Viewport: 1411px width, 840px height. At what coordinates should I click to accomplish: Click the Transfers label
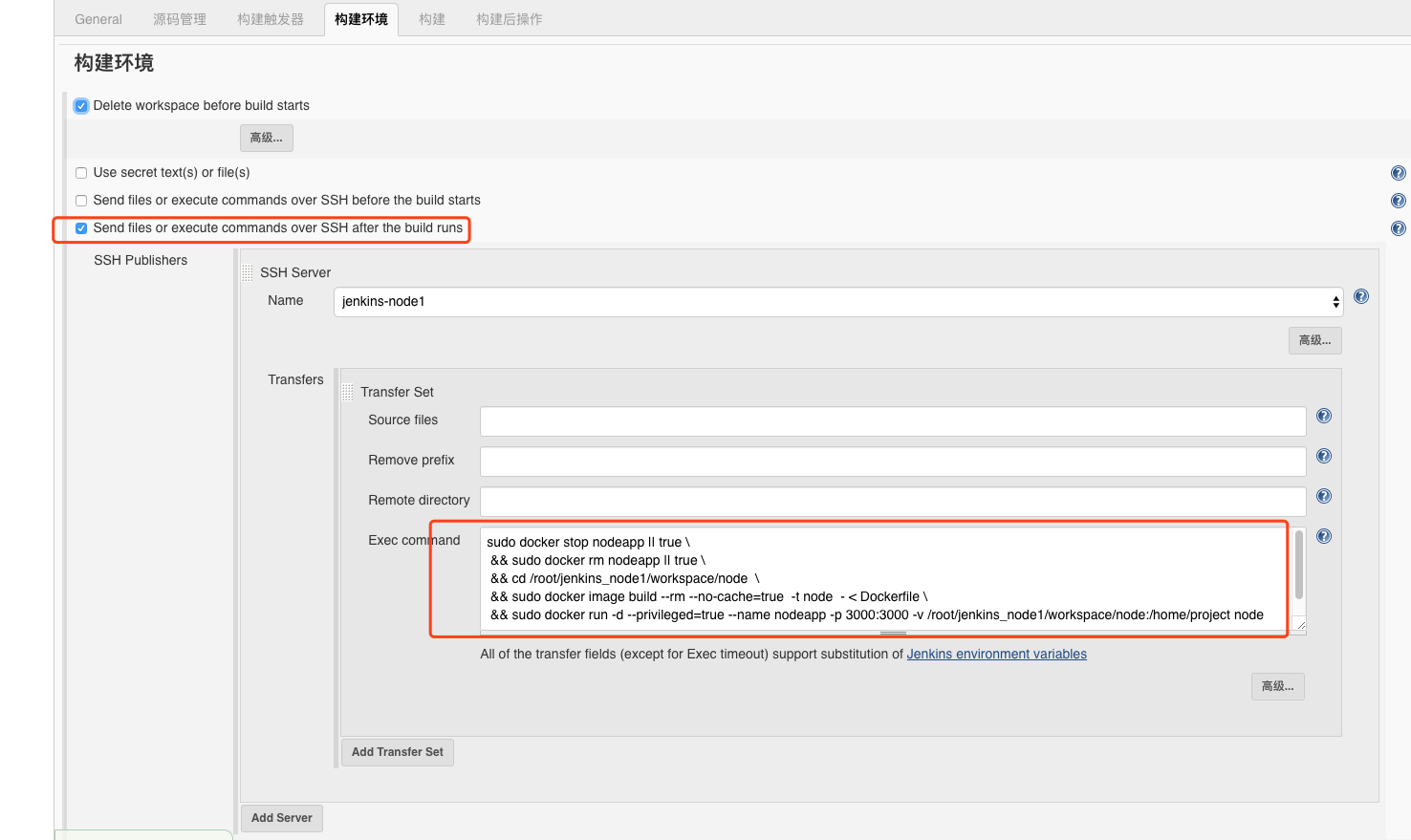[x=295, y=380]
